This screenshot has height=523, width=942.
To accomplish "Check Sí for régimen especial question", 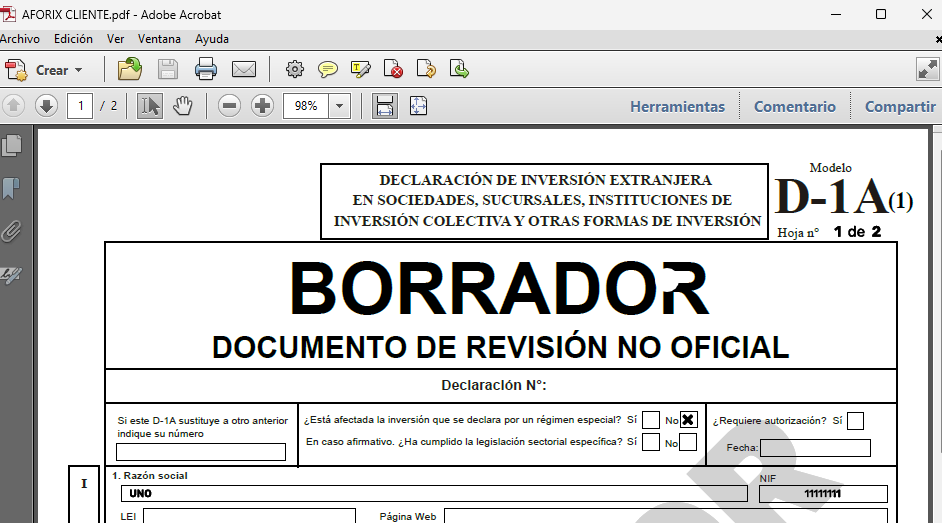I will tap(651, 421).
